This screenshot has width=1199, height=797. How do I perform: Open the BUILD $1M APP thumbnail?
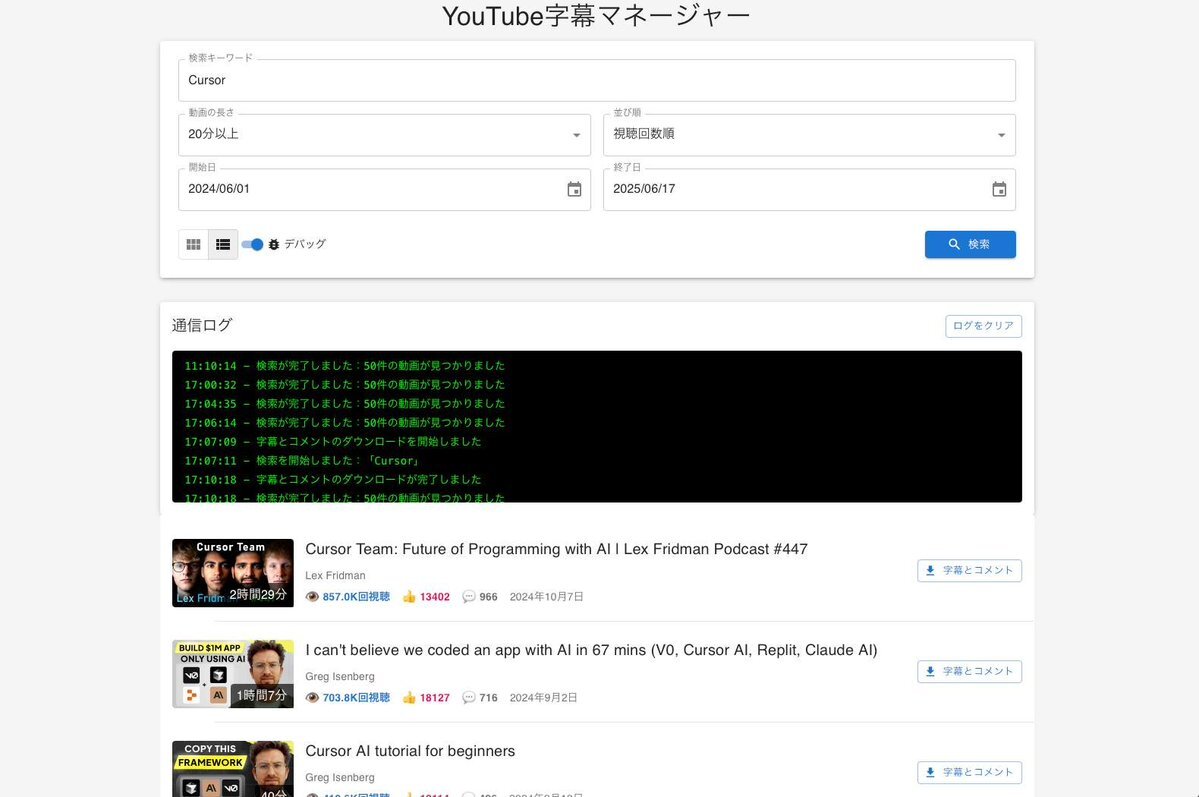point(233,674)
